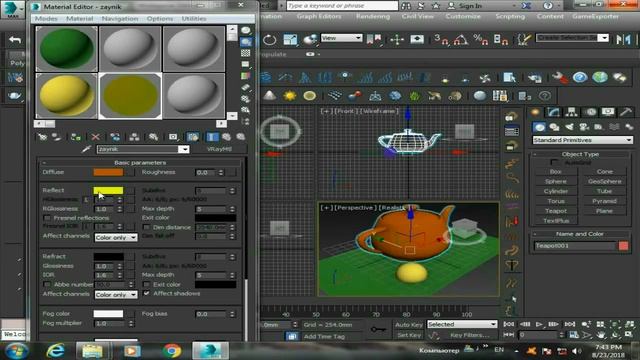640x360 pixels.
Task: Open the Modify tab in command panel
Action: click(553, 112)
